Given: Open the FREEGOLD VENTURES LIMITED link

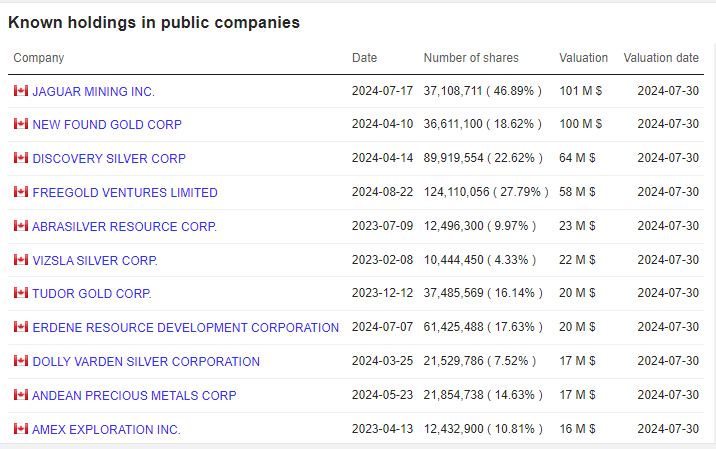Looking at the screenshot, I should coord(125,192).
